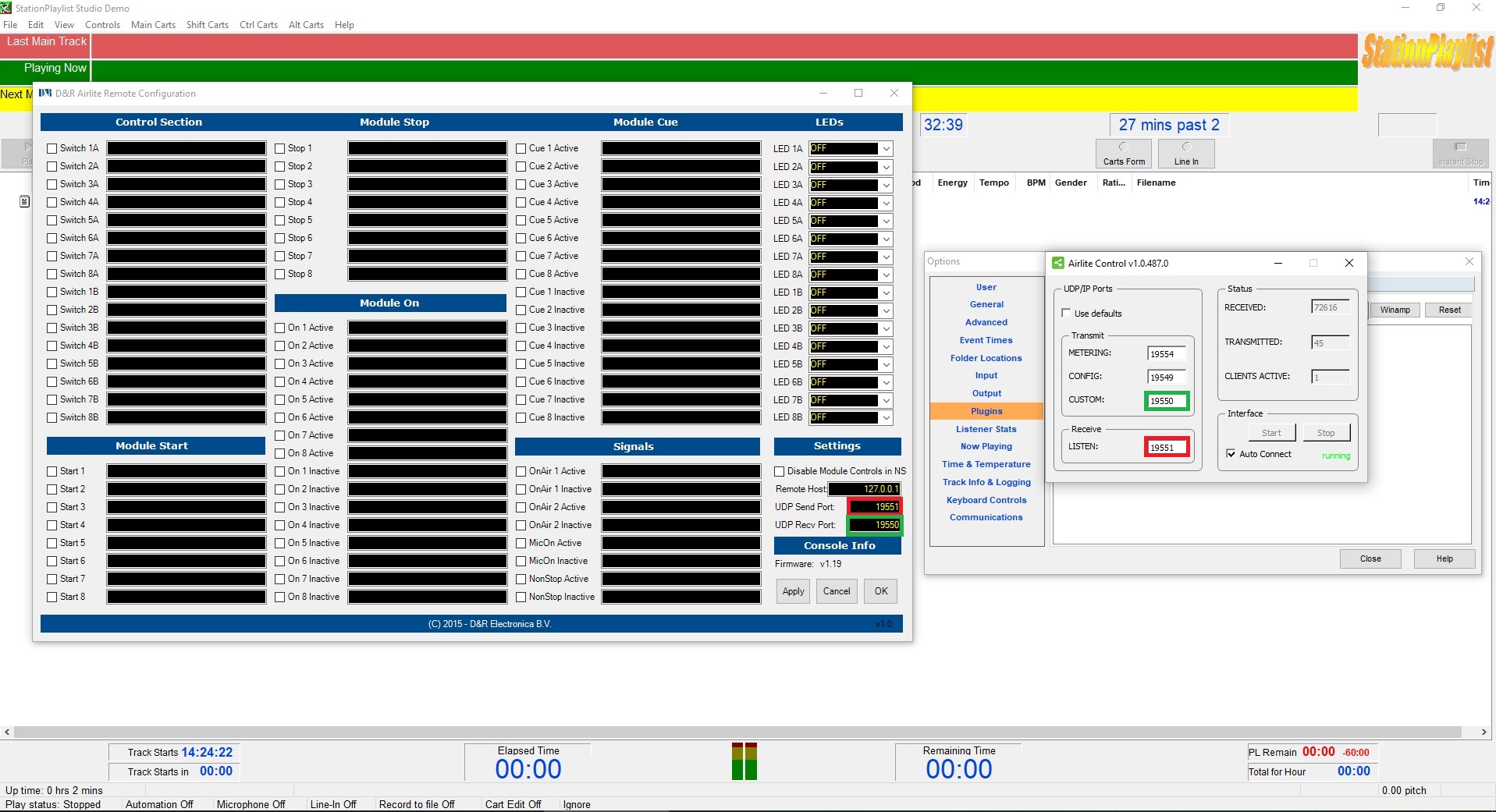Click the UDP Send Port field

coord(875,507)
